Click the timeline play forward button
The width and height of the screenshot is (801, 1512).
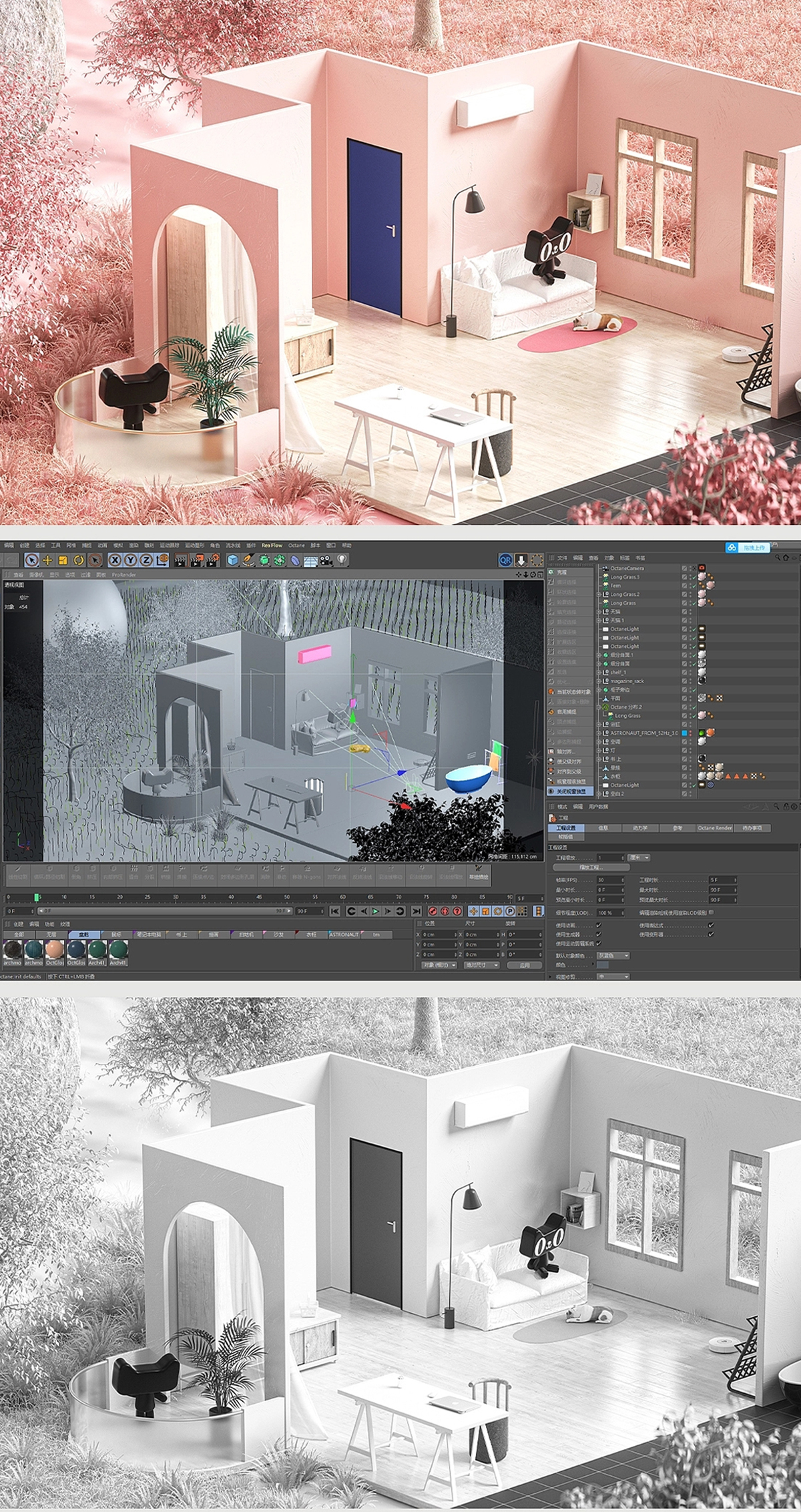click(x=375, y=911)
